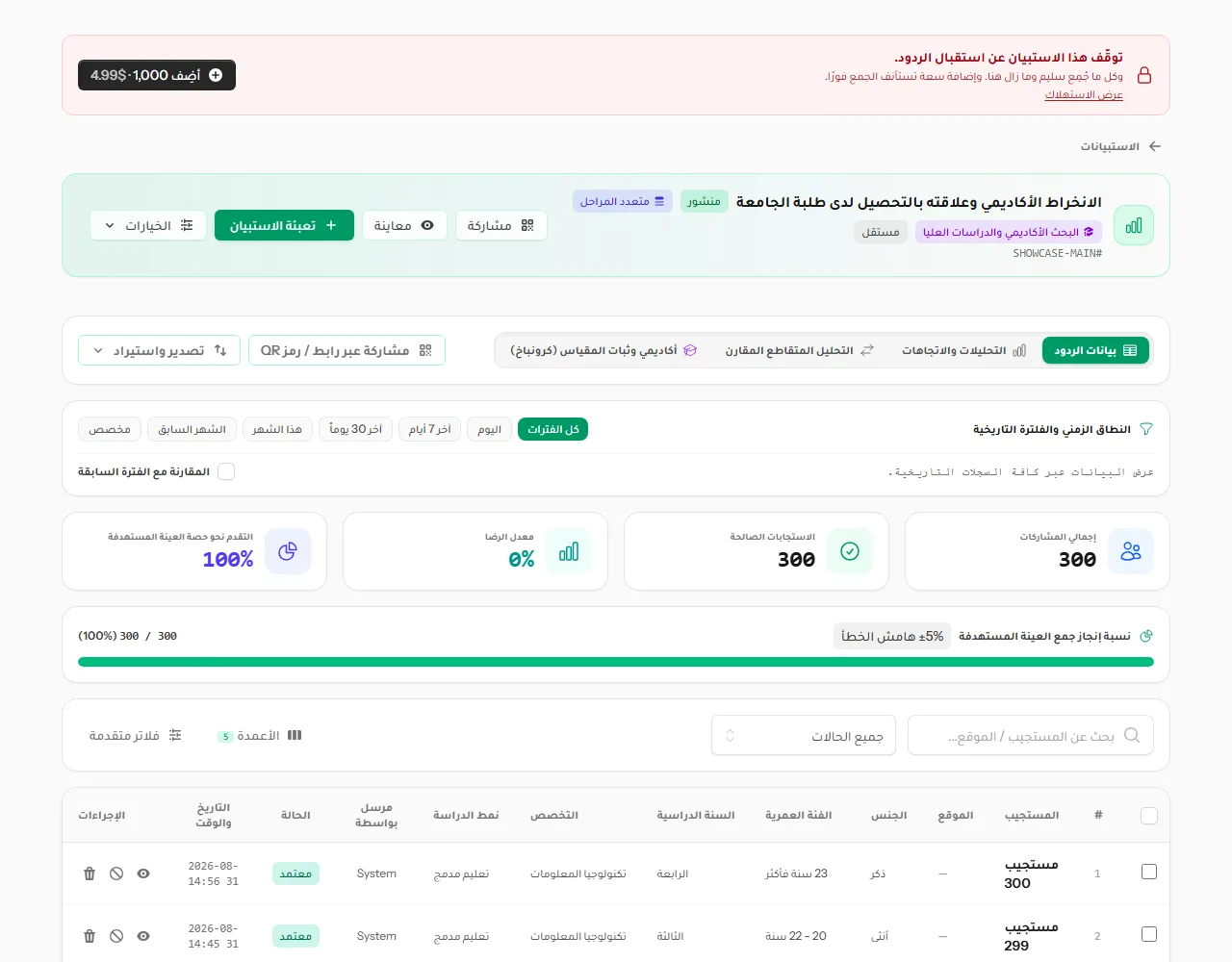
Task: Click the participants icon in إجمالي المشاركات card
Action: pyautogui.click(x=1131, y=551)
